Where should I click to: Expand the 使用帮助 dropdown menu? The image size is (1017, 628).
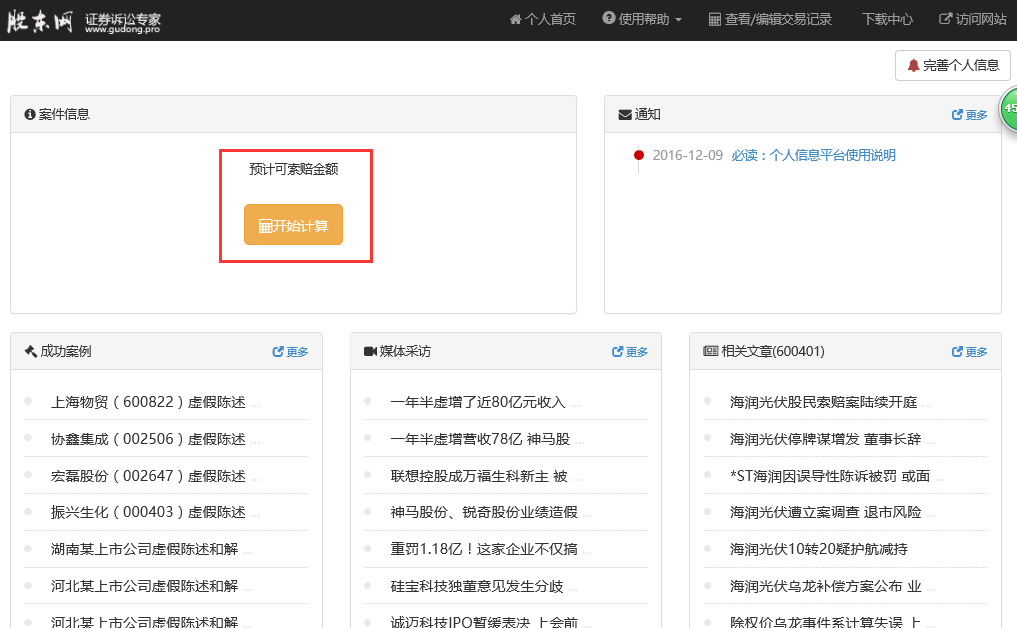click(x=642, y=19)
